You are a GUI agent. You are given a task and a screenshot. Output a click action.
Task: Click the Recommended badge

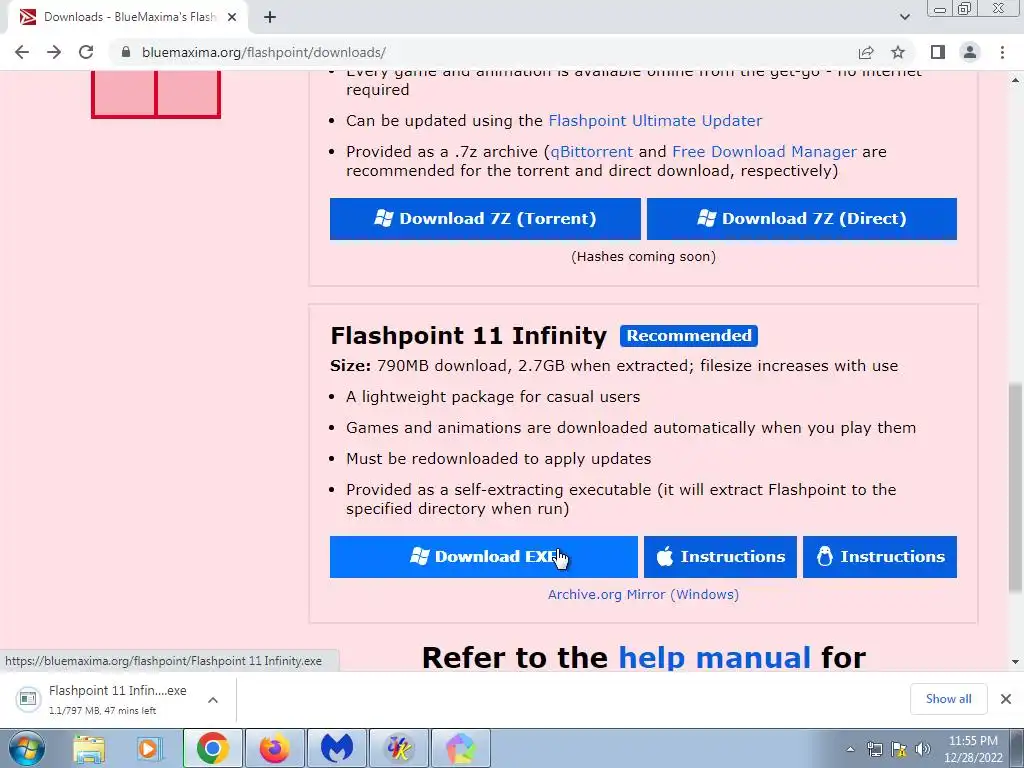(689, 336)
